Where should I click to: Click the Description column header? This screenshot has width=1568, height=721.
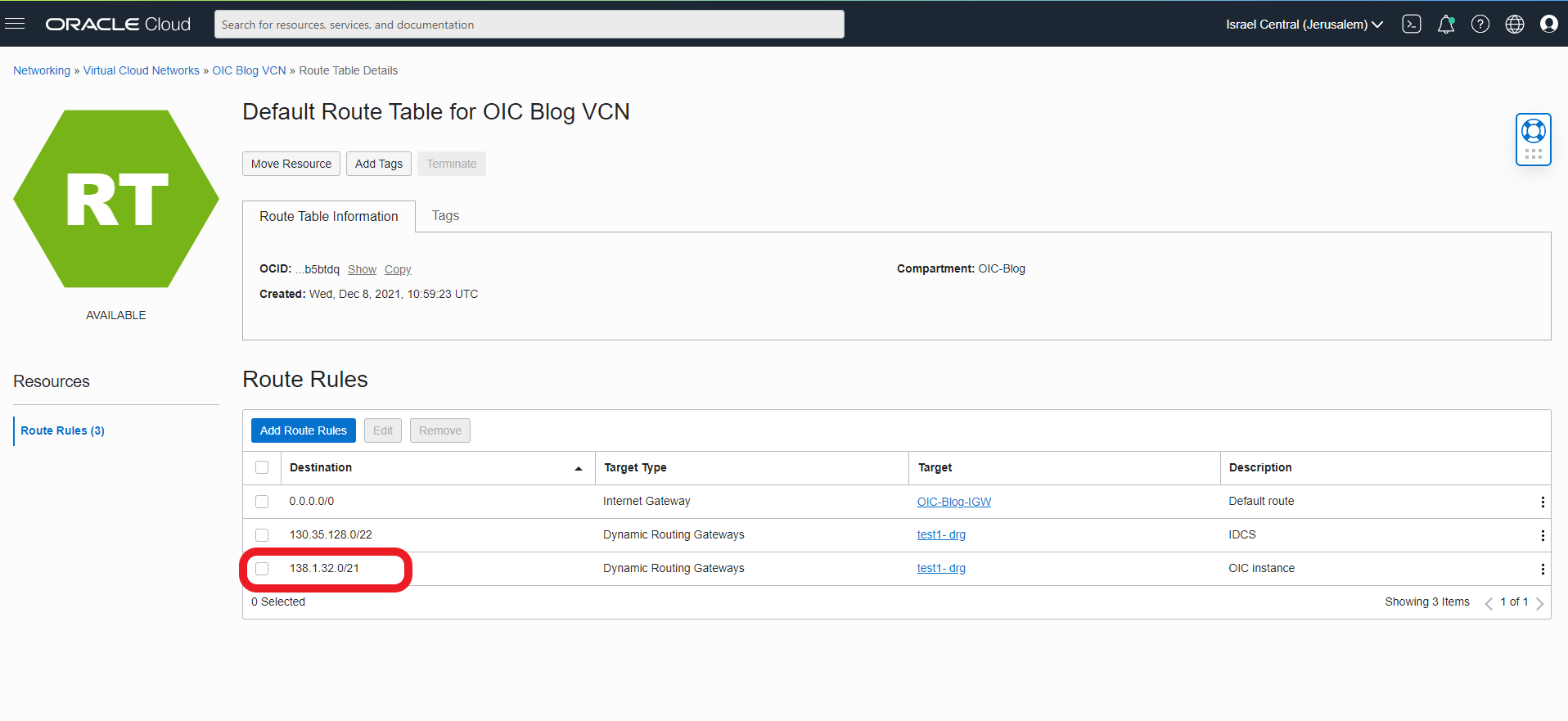[1260, 467]
